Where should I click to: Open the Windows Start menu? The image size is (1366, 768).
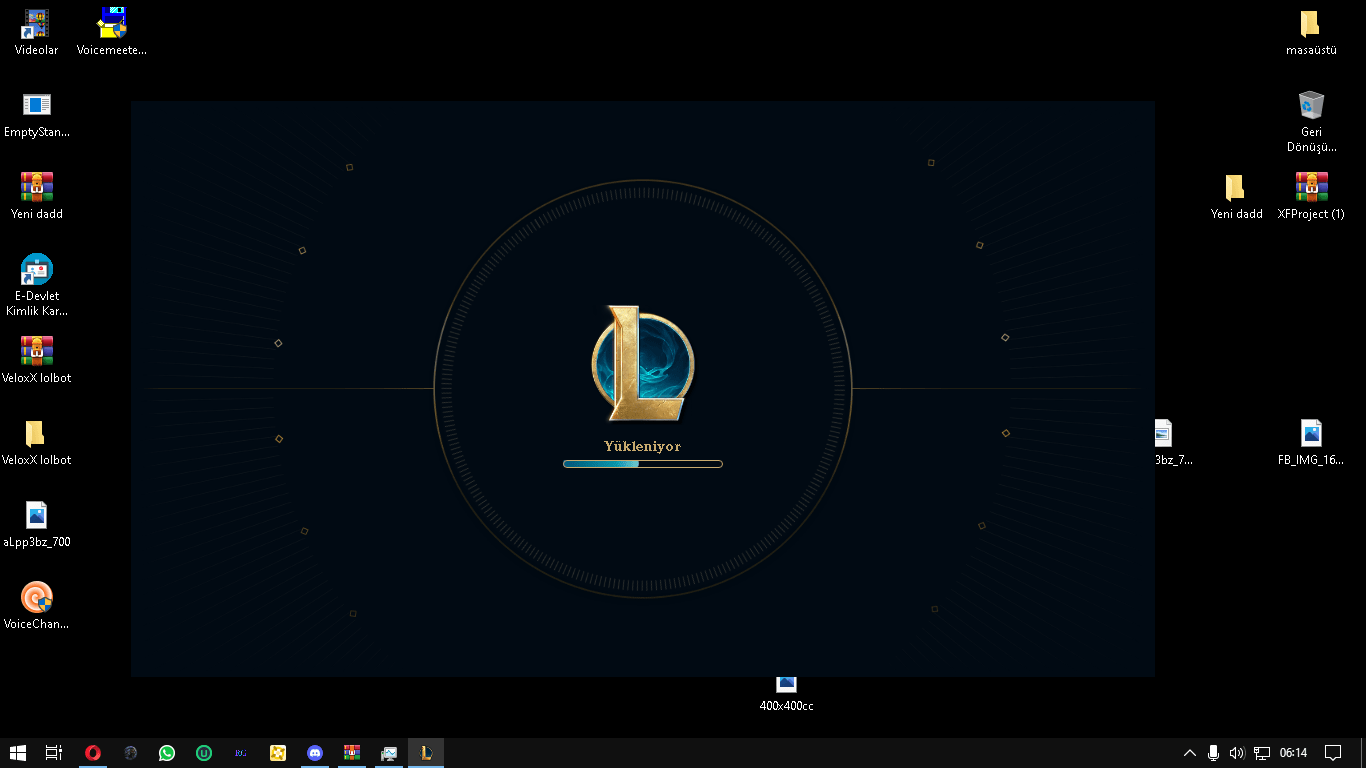tap(18, 753)
